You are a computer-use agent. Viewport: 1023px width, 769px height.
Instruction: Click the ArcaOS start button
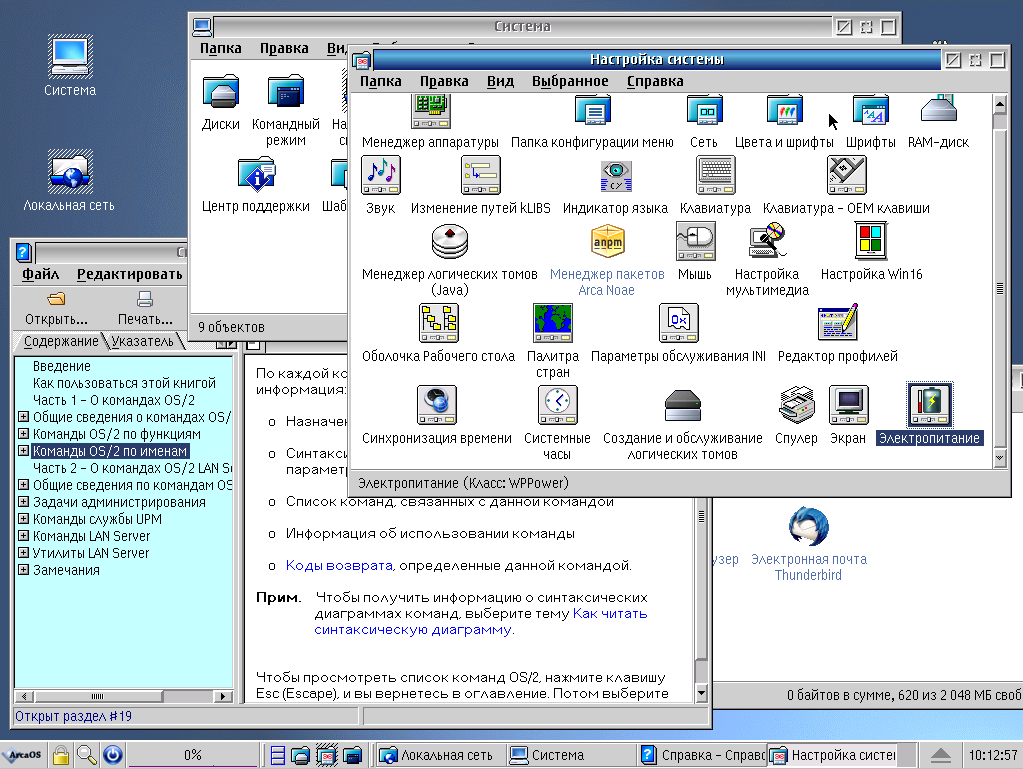coord(23,755)
